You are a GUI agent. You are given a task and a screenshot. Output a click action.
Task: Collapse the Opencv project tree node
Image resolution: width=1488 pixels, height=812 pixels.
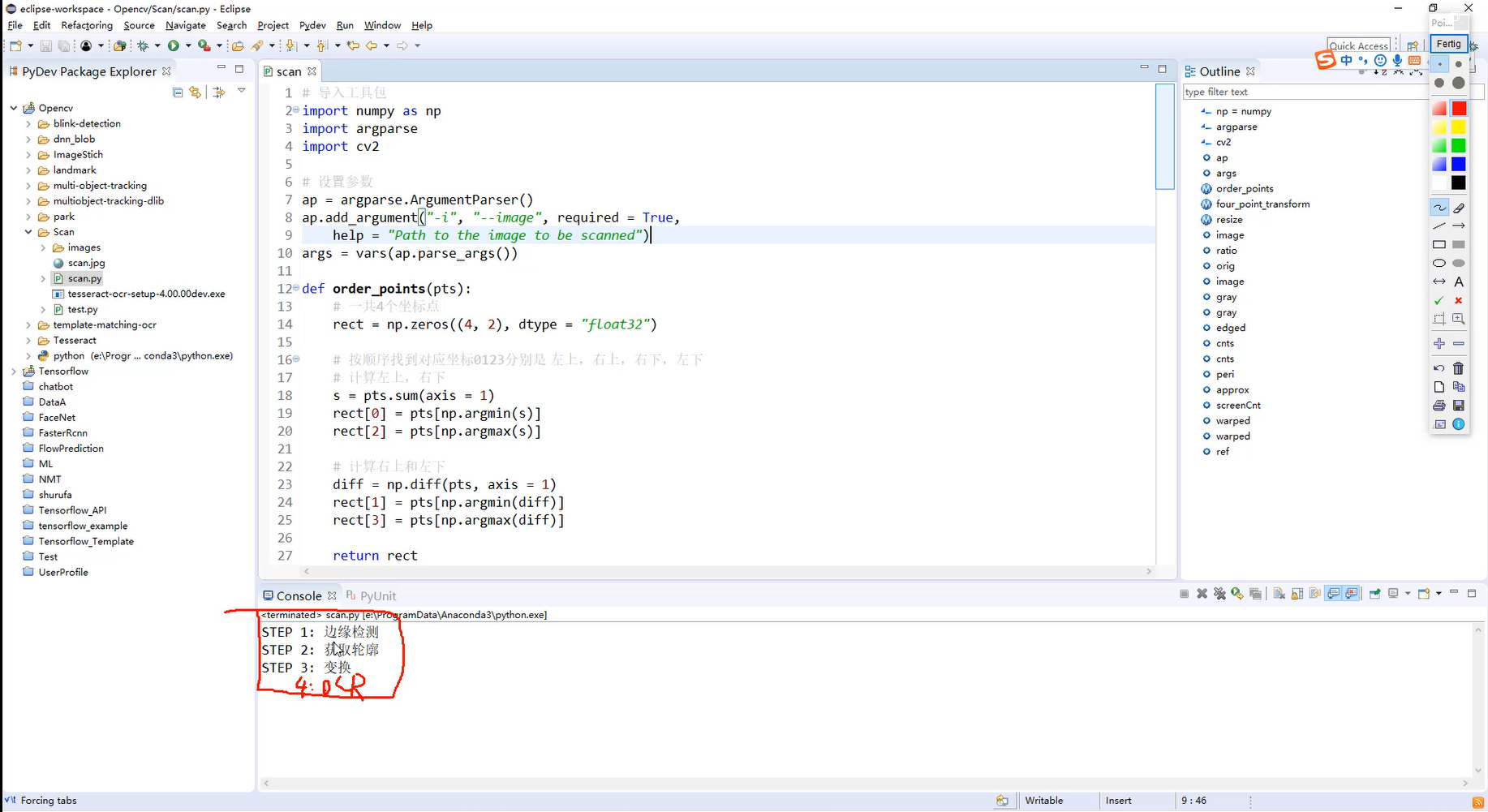(x=14, y=108)
